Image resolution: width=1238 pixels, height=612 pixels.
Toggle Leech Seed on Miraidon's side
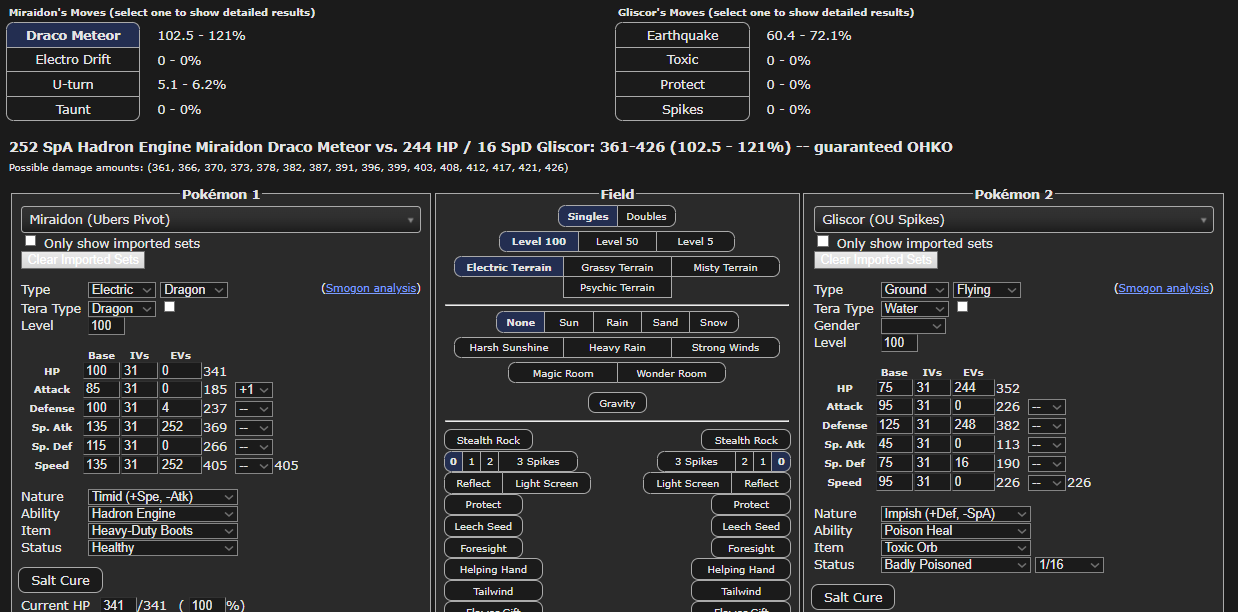tap(484, 527)
